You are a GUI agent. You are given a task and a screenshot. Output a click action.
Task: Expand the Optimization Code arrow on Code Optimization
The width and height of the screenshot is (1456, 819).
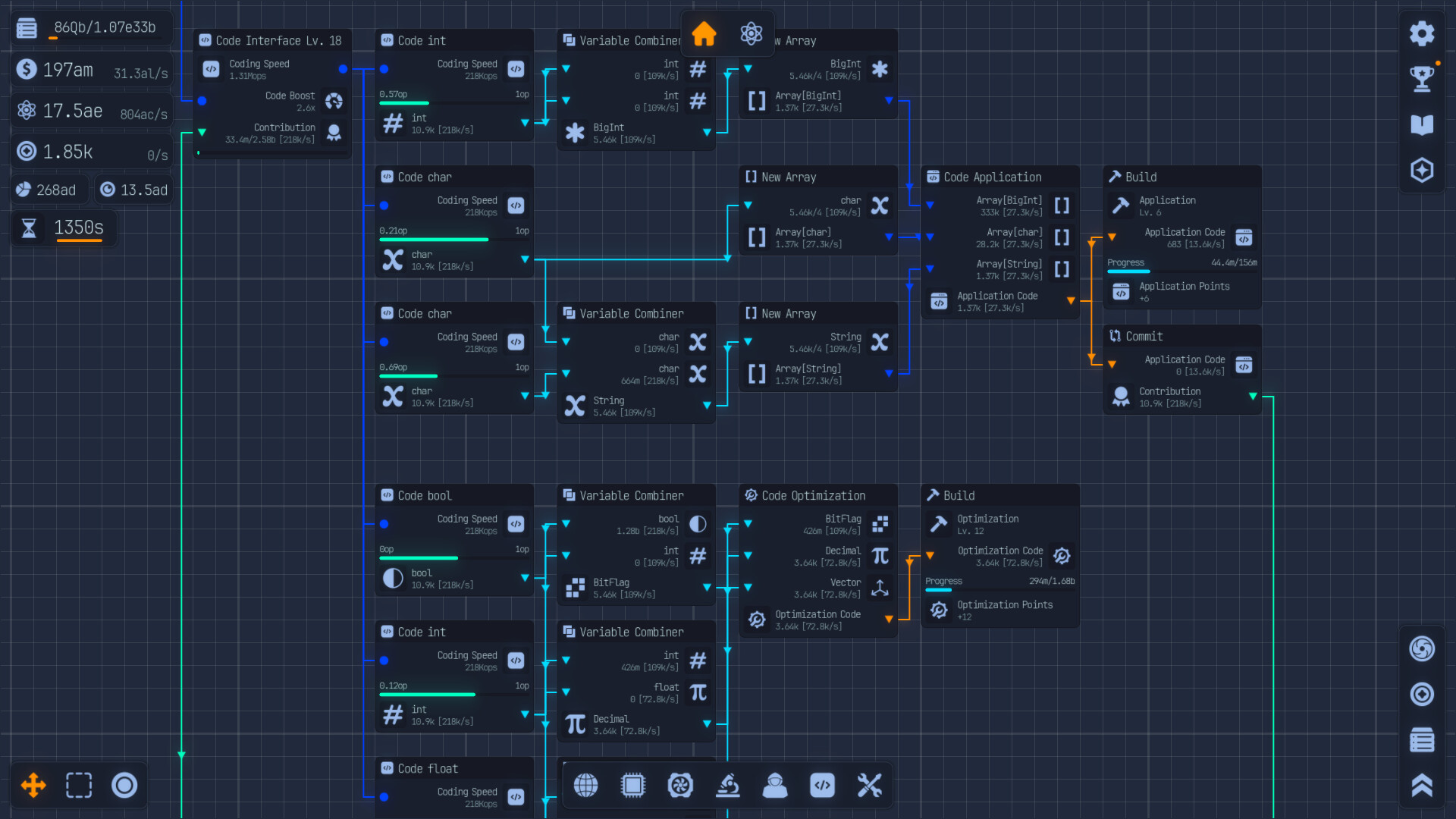coord(888,620)
